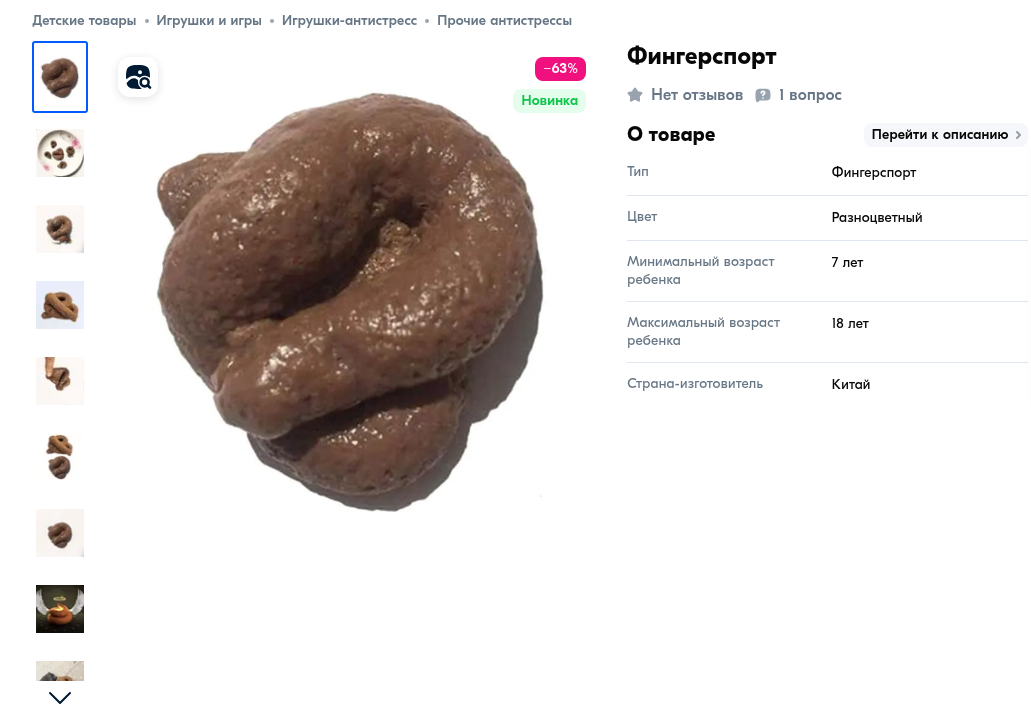
Task: Select the first highlighted product thumbnail
Action: point(60,77)
